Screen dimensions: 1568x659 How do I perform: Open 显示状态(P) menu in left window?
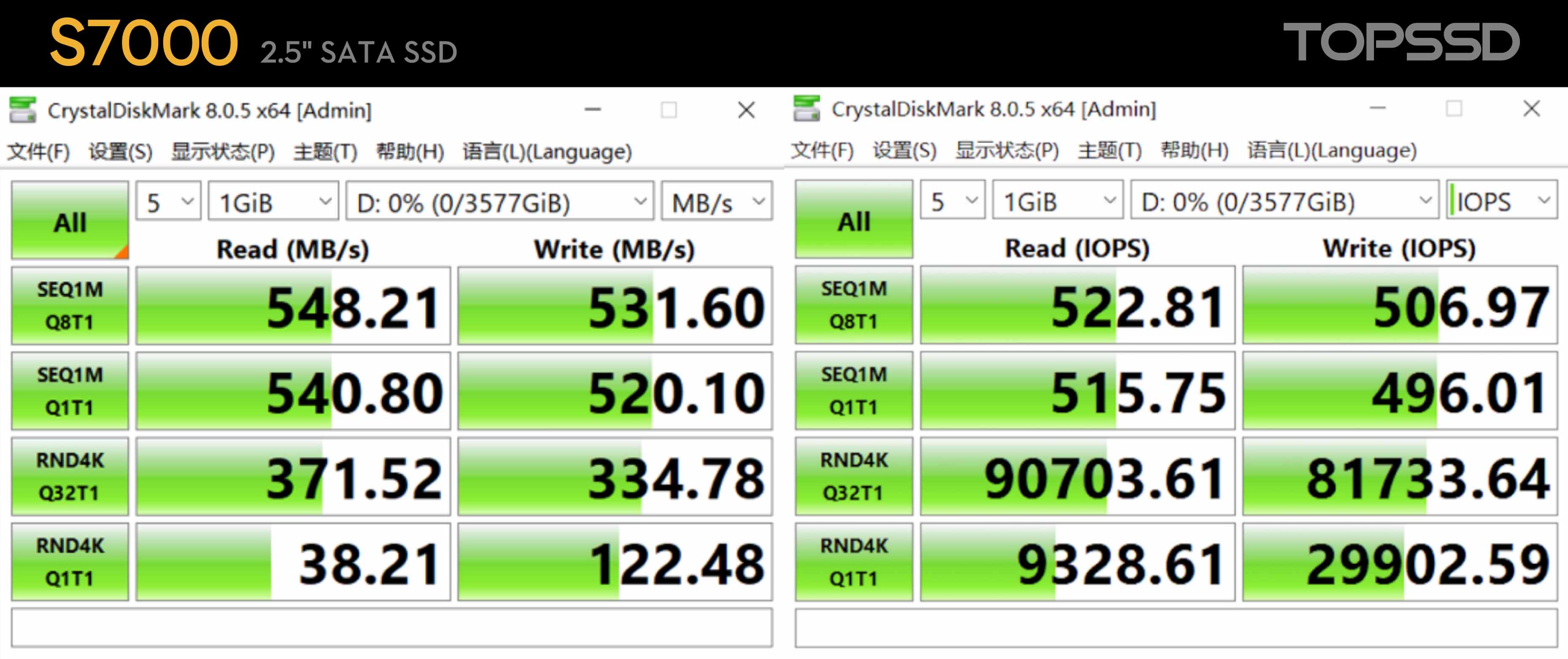pyautogui.click(x=223, y=151)
